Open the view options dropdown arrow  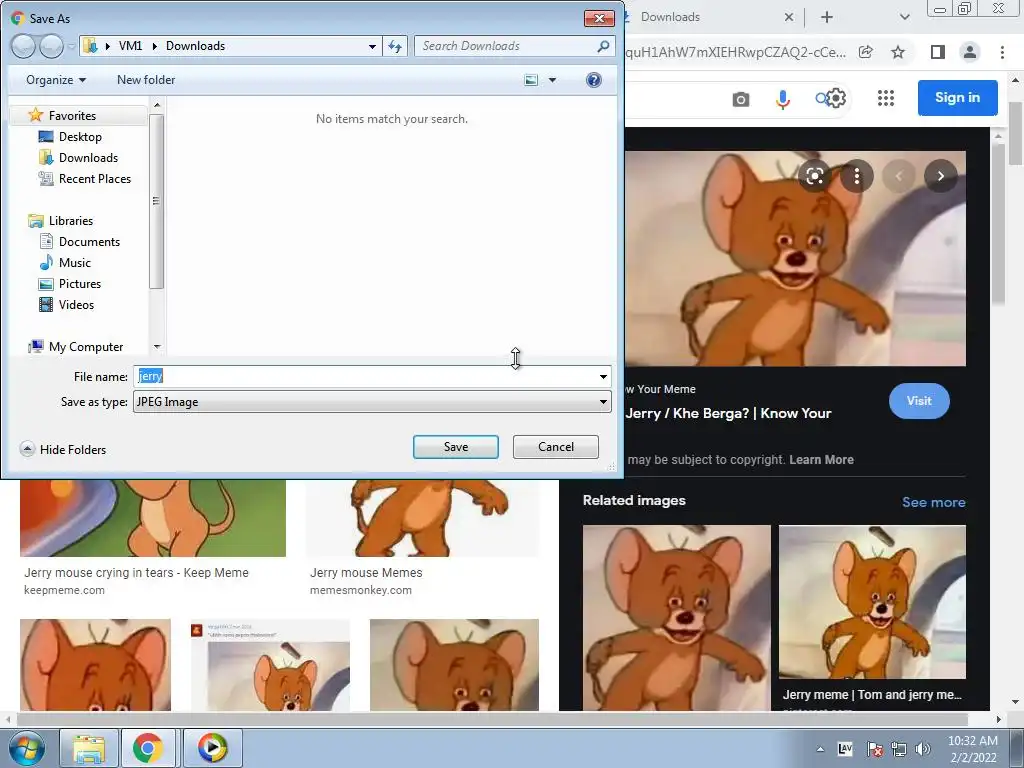(x=552, y=80)
